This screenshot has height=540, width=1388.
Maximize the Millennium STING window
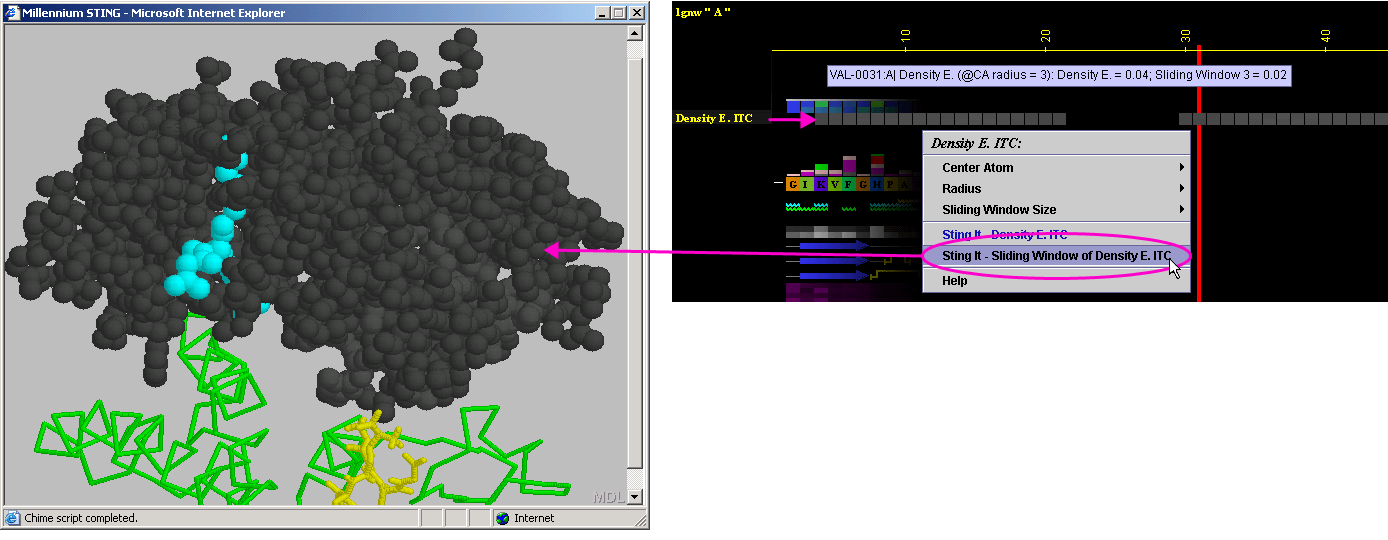pyautogui.click(x=618, y=13)
